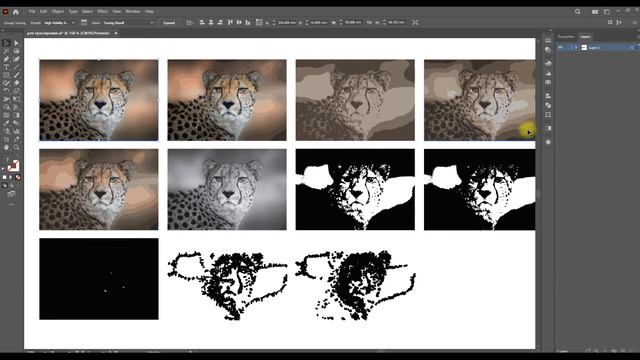Image resolution: width=640 pixels, height=360 pixels.
Task: Open the View Tracing Result dropdown
Action: (128, 23)
